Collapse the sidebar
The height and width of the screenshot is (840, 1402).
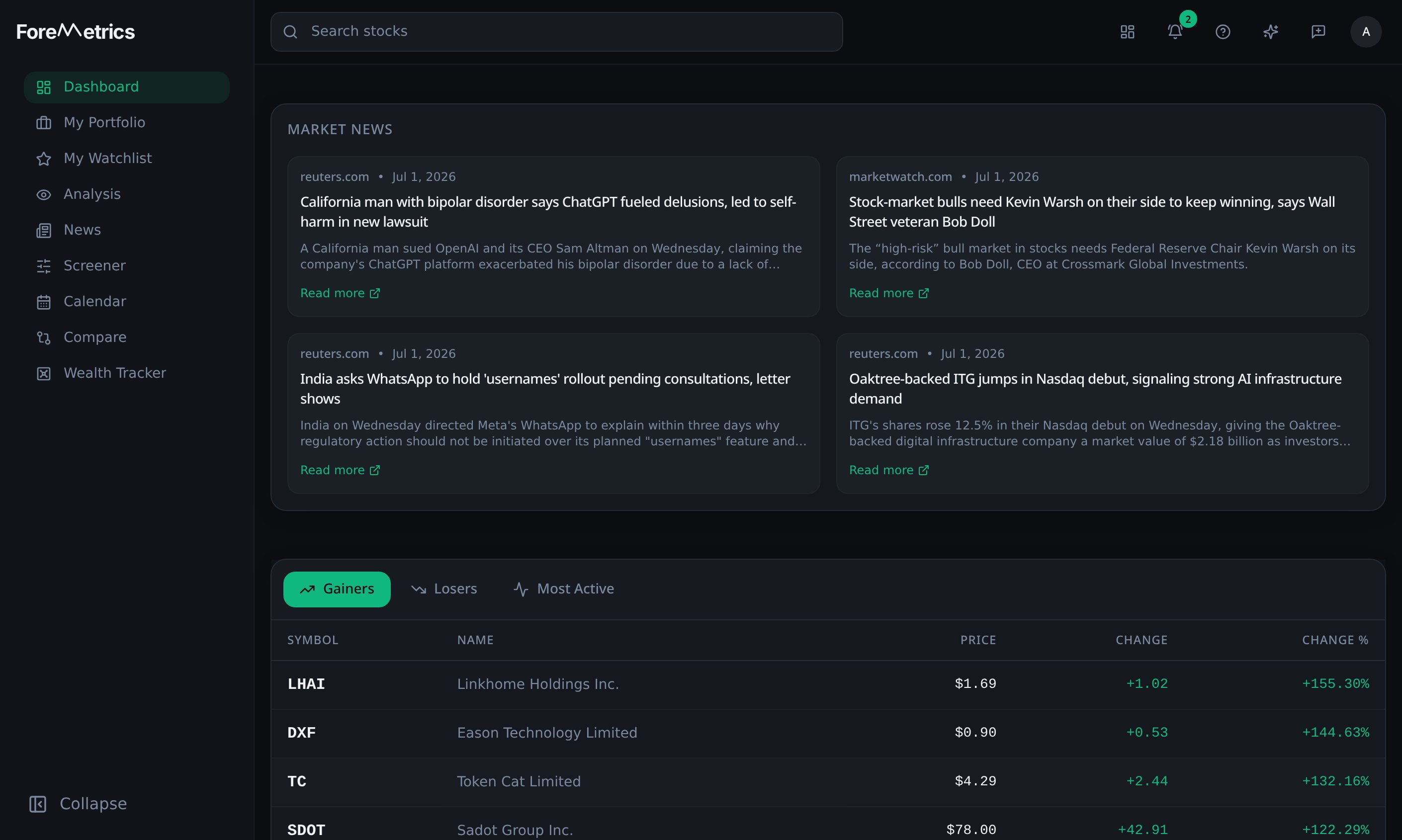[x=78, y=804]
